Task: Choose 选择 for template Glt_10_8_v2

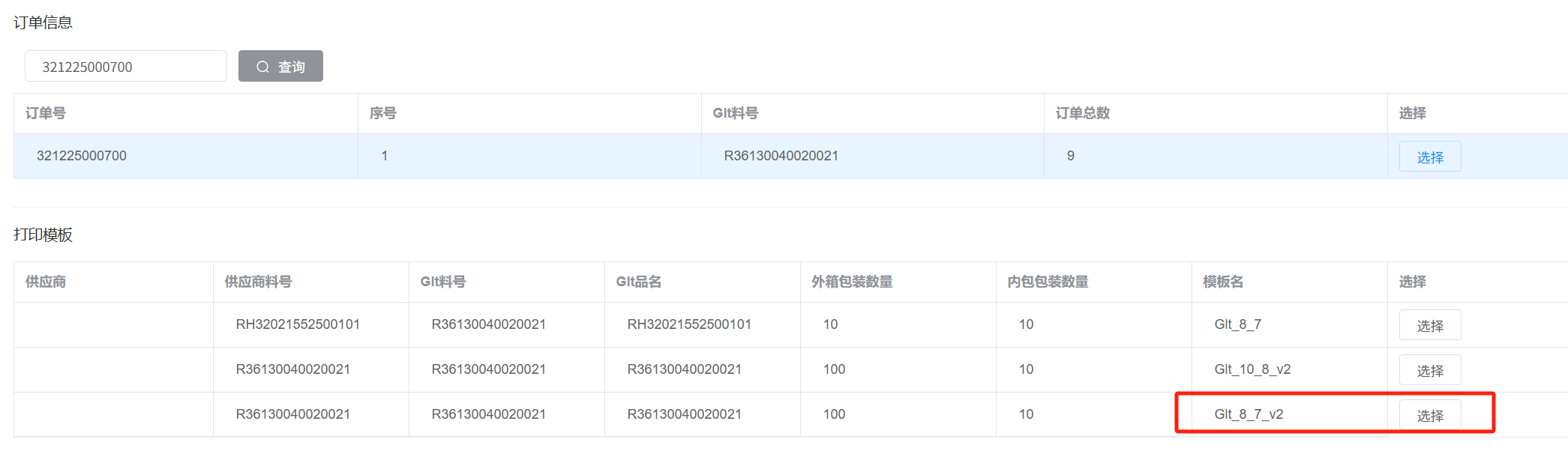Action: click(x=1429, y=370)
